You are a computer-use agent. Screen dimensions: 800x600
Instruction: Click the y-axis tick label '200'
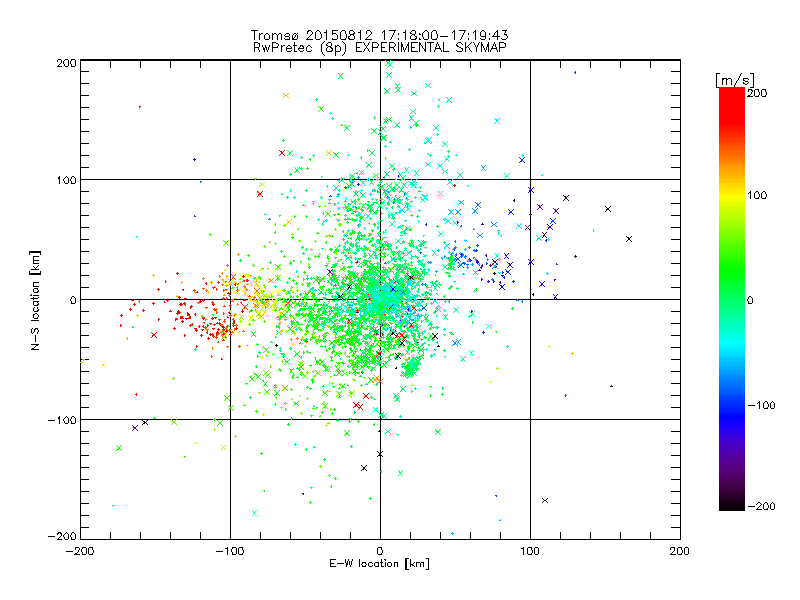point(66,63)
